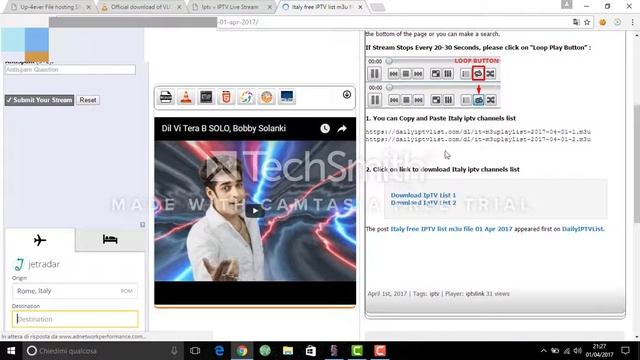
Task: Switch to Iptv - IPTV Live Stream tab
Action: point(231,7)
